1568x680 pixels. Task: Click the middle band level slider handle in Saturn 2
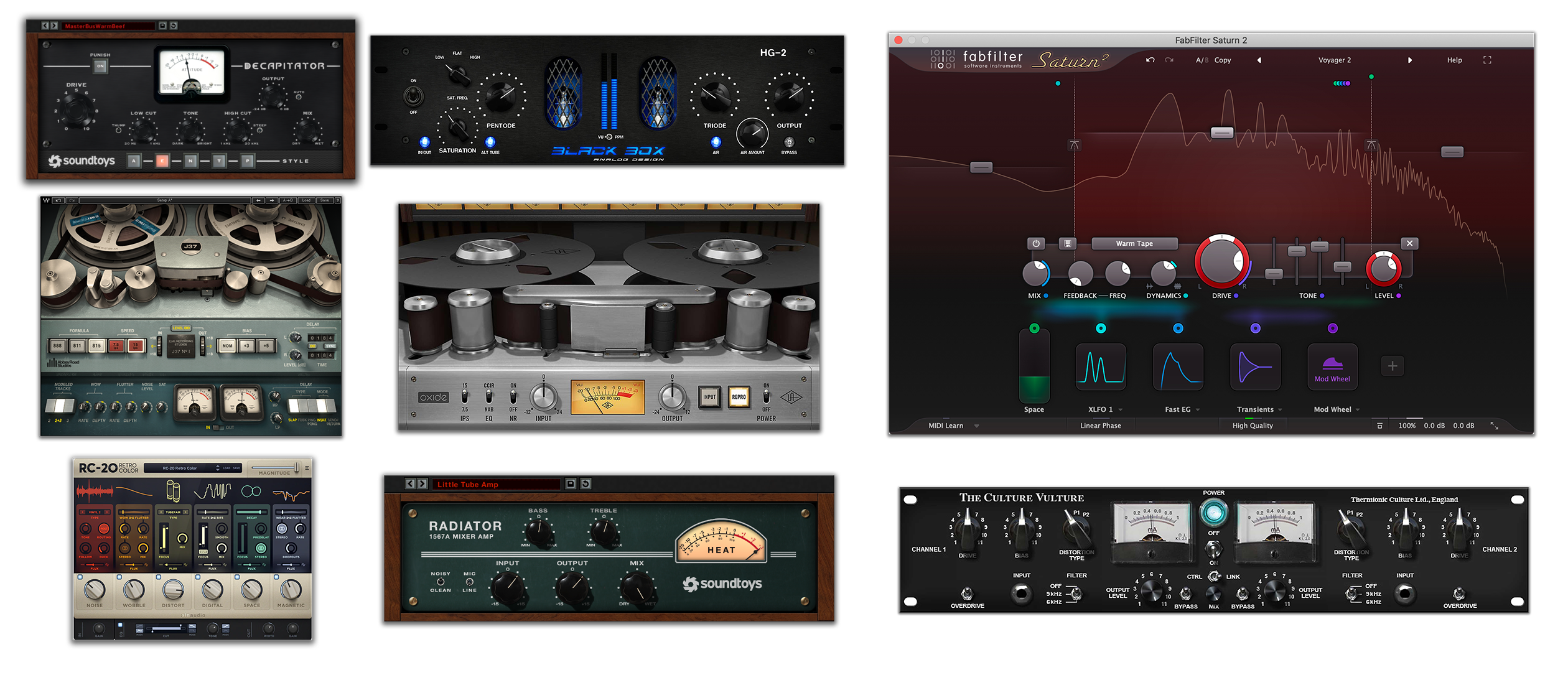1222,133
